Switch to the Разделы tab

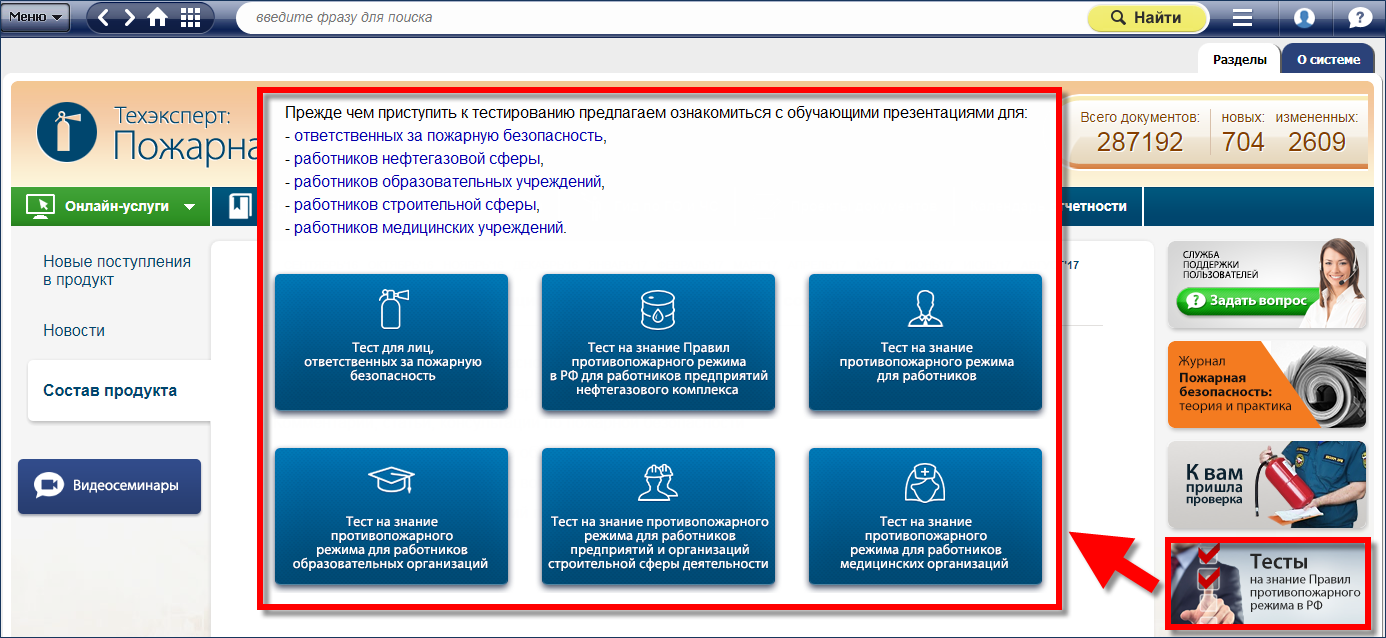tap(1239, 59)
